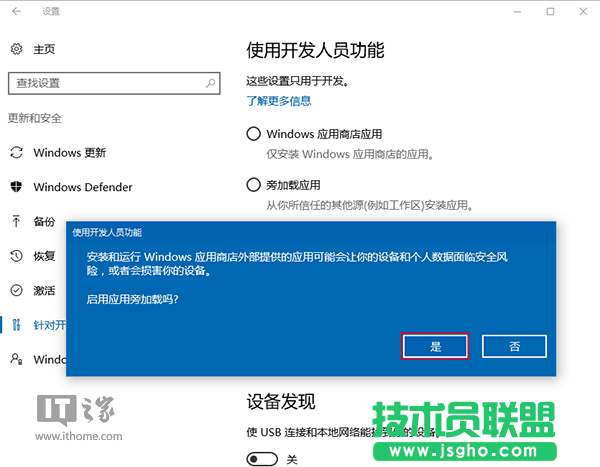Close the Settings window
600x467 pixels.
click(x=583, y=12)
